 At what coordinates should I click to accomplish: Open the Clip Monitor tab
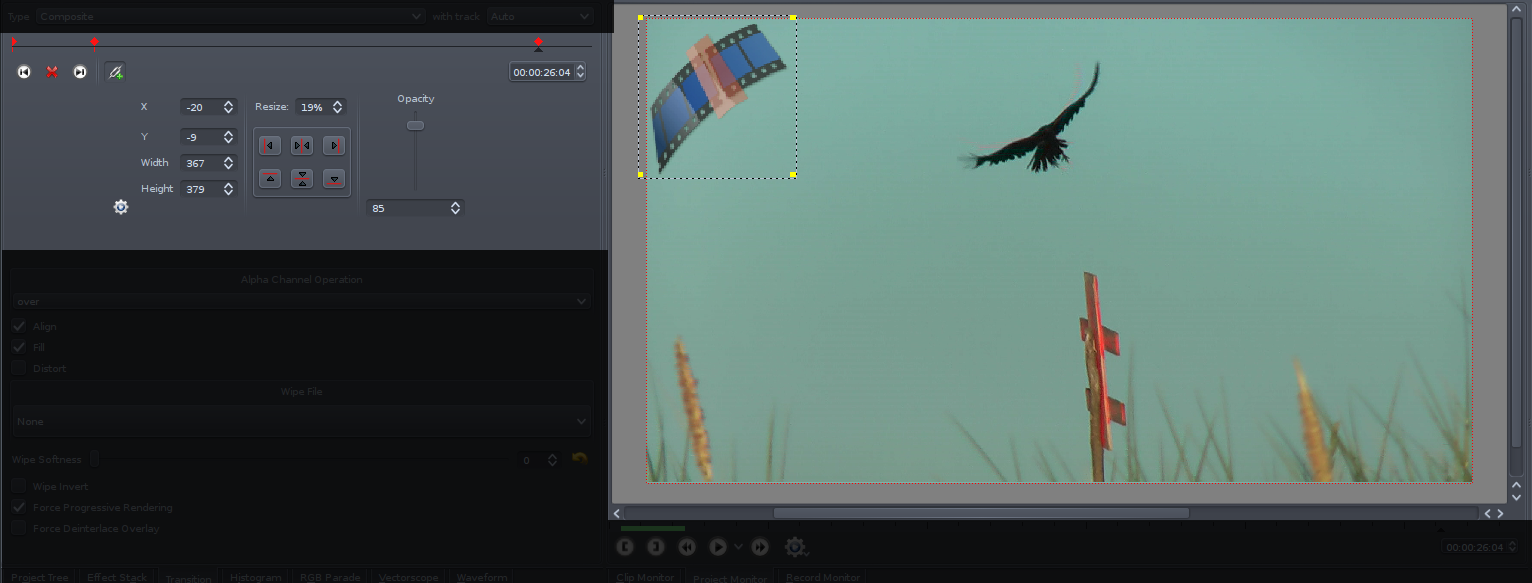[645, 577]
